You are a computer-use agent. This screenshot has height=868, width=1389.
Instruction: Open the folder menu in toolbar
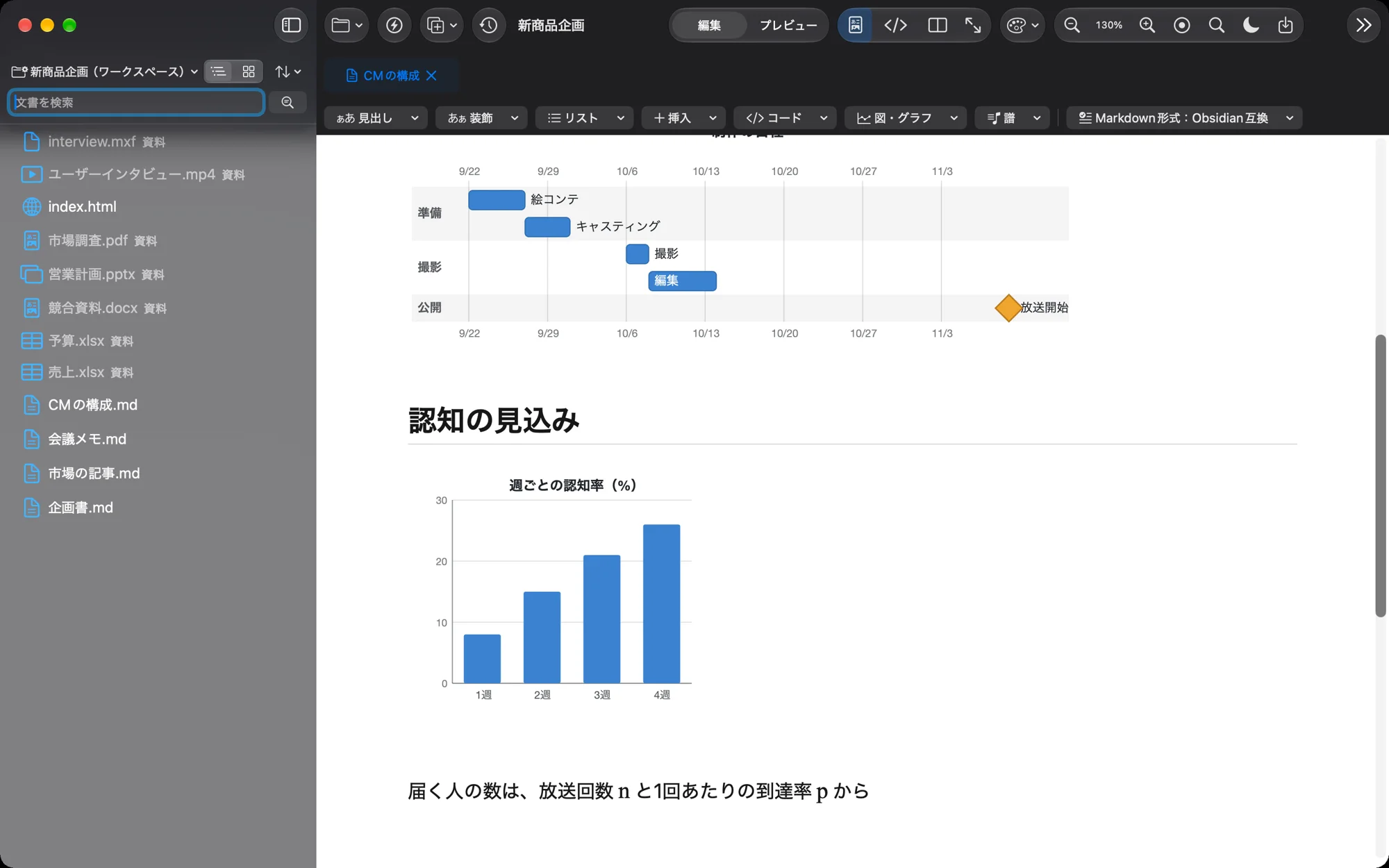click(x=347, y=25)
